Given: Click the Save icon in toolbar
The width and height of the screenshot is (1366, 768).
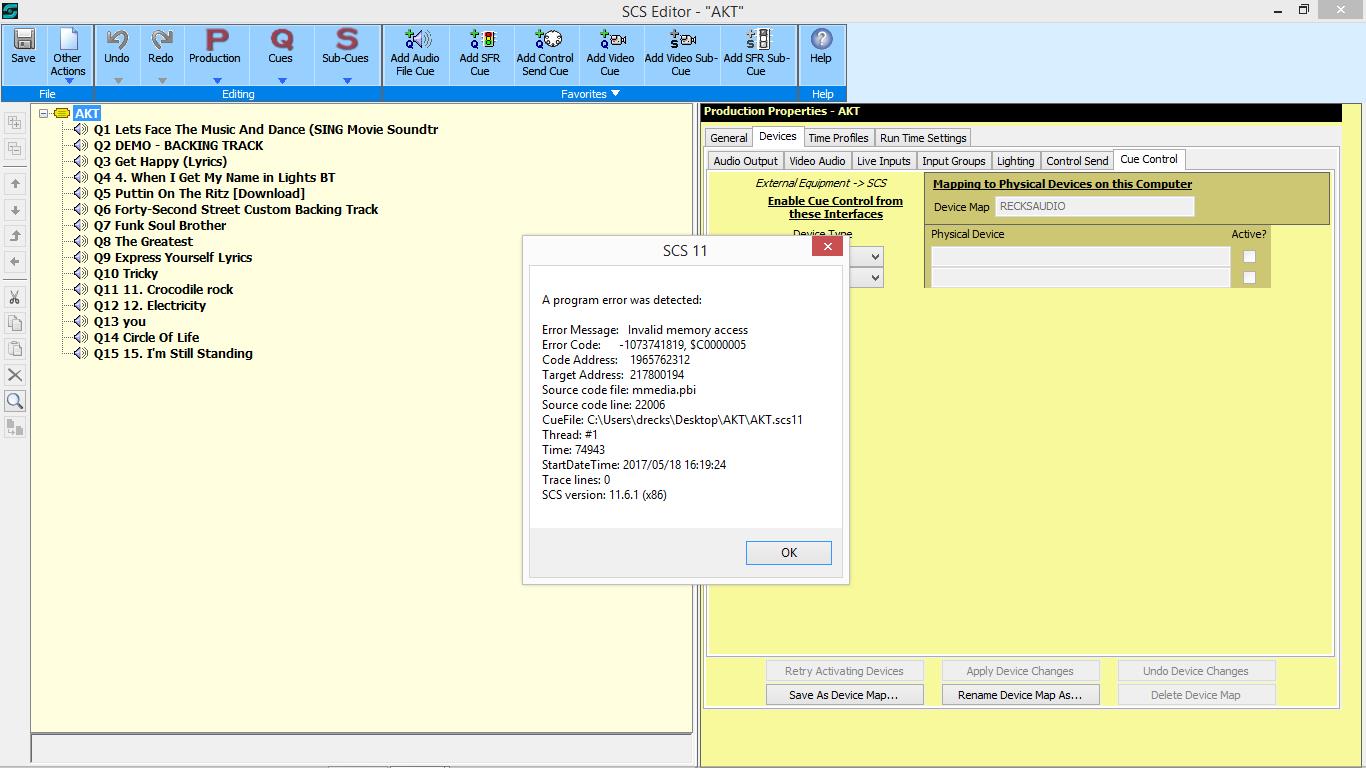Looking at the screenshot, I should (23, 41).
